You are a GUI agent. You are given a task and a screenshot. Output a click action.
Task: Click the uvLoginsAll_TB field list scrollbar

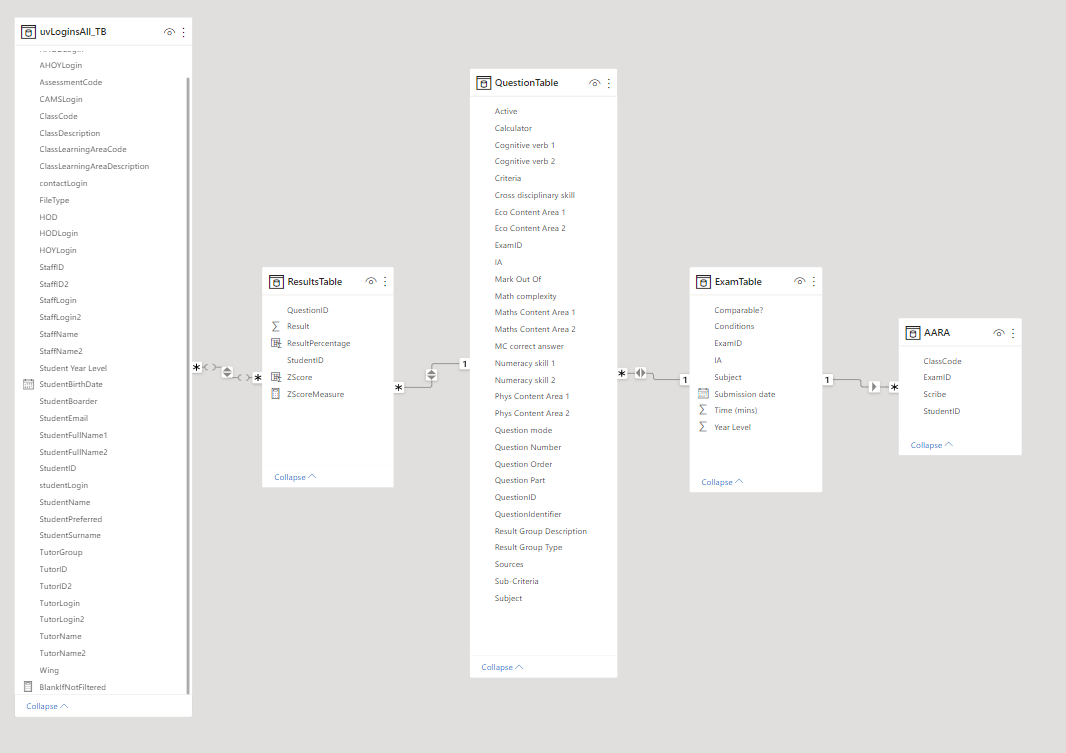[188, 385]
